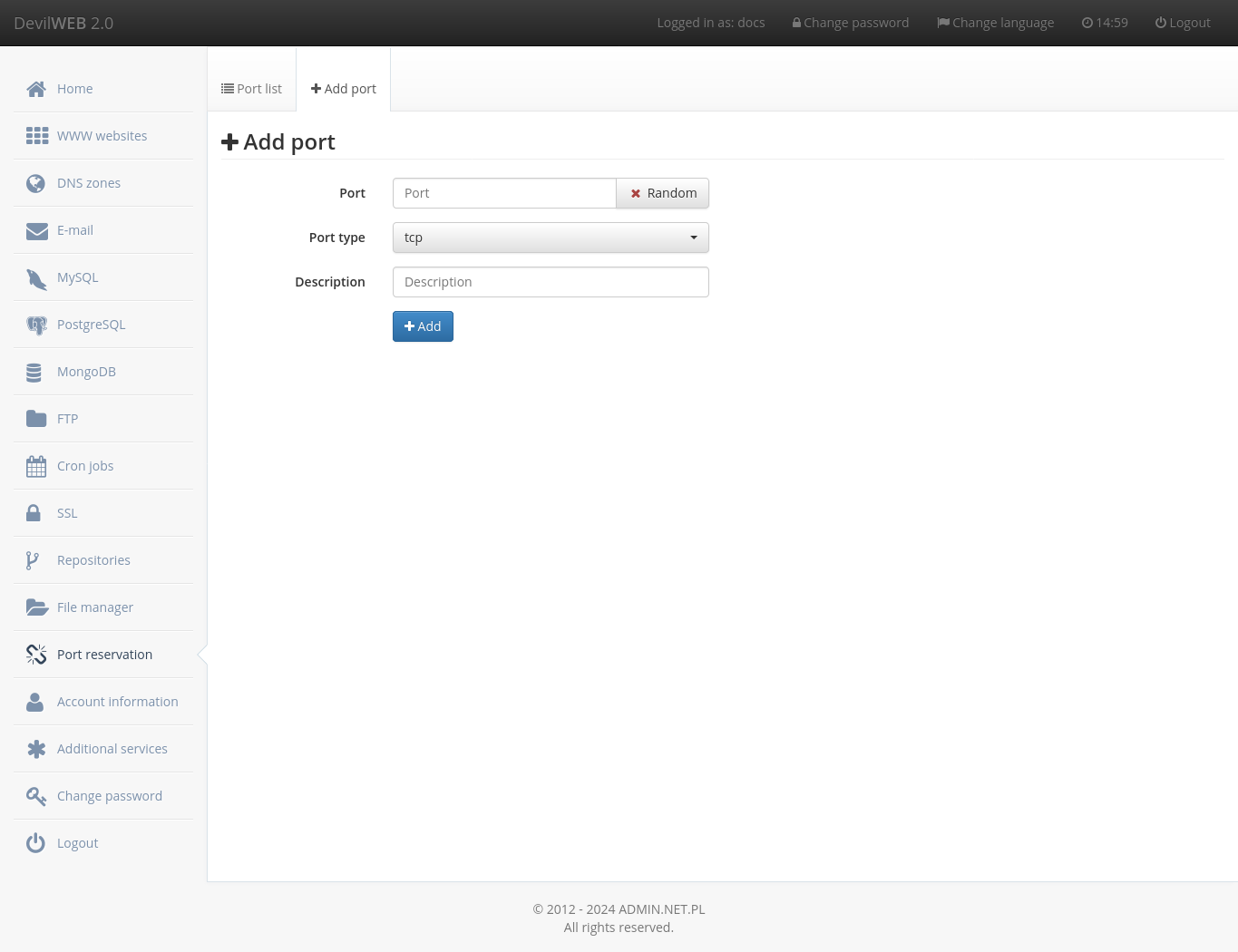The height and width of the screenshot is (952, 1238).
Task: Open the MySQL dolphin icon
Action: click(x=36, y=278)
